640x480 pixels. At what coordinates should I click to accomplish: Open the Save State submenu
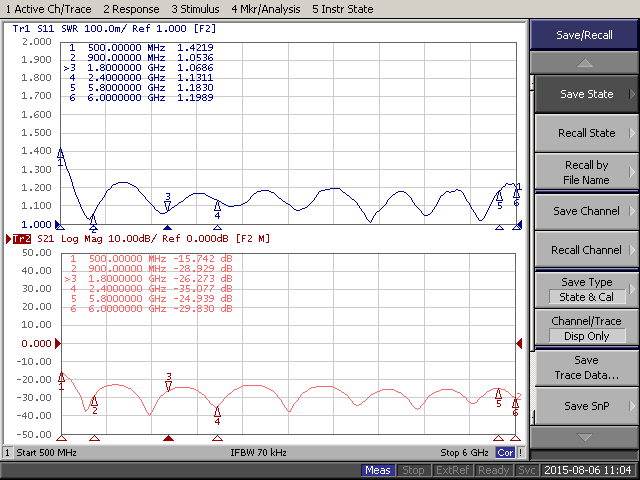587,94
